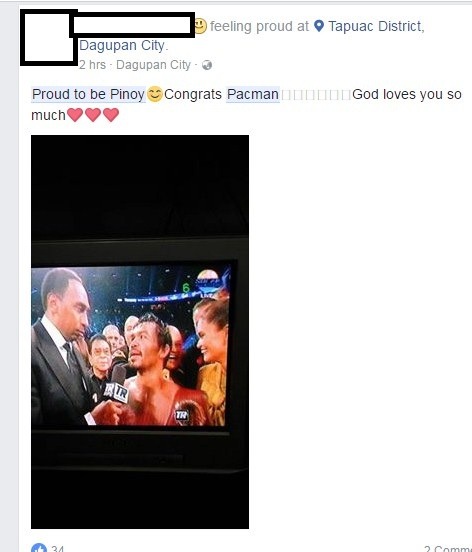Screen dimensions: 472x552
Task: Click the smiling emoji after Pinoy
Action: (x=155, y=94)
